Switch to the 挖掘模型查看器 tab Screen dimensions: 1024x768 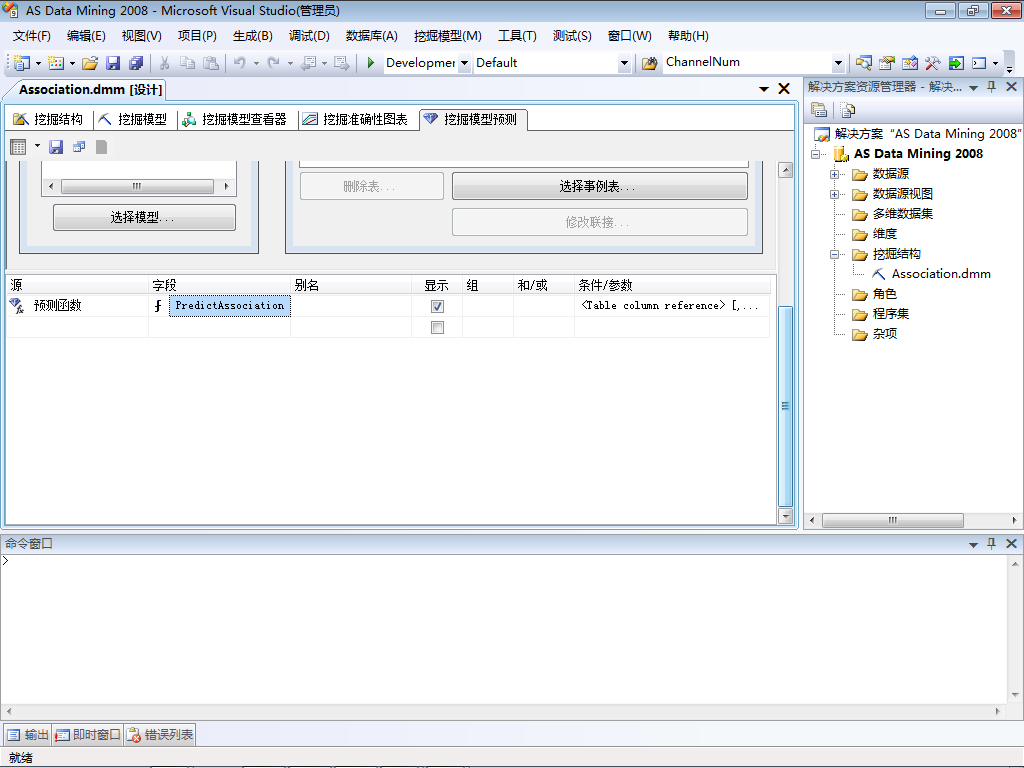[x=235, y=119]
